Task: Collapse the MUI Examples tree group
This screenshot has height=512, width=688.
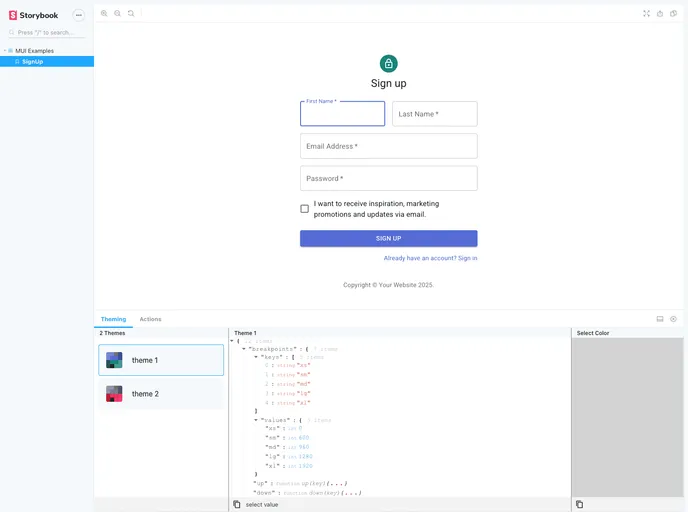Action: (x=5, y=50)
